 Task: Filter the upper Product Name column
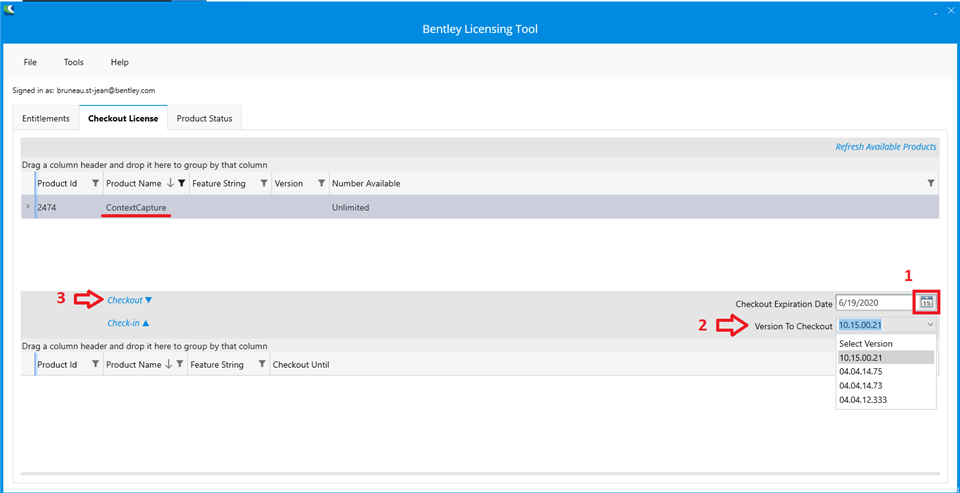(x=181, y=184)
